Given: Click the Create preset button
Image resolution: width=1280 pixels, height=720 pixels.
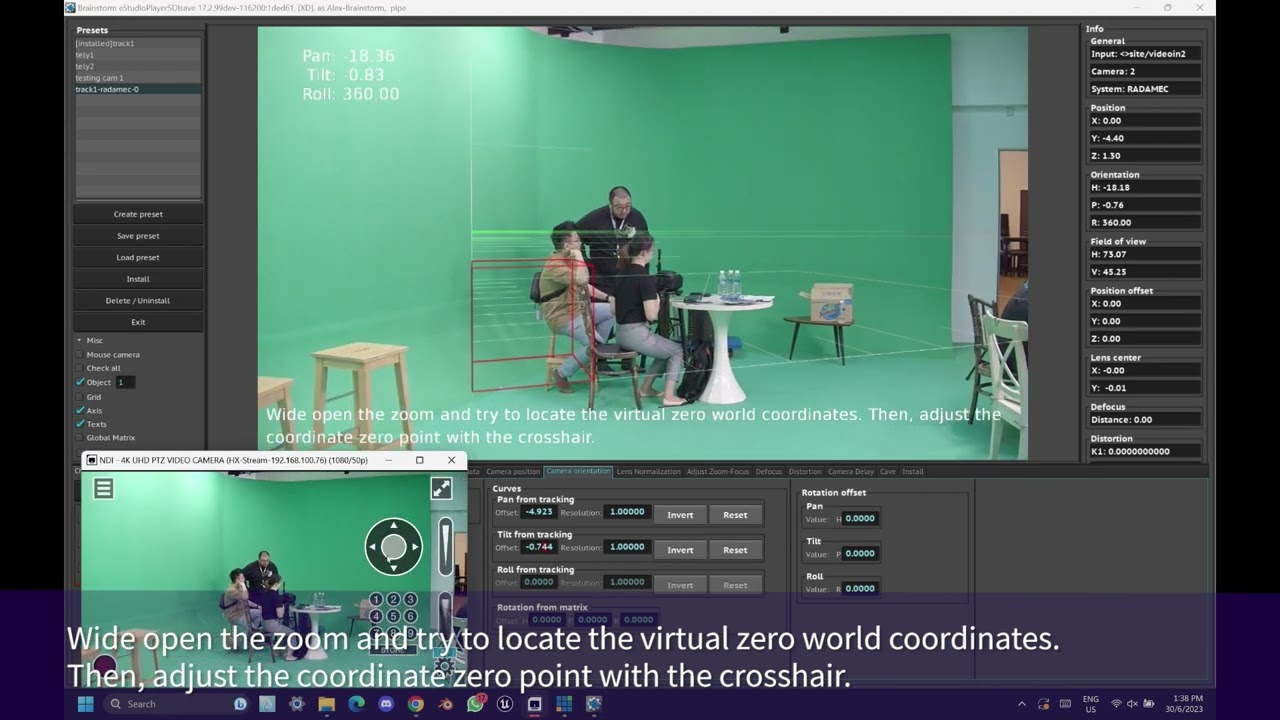Looking at the screenshot, I should point(138,214).
